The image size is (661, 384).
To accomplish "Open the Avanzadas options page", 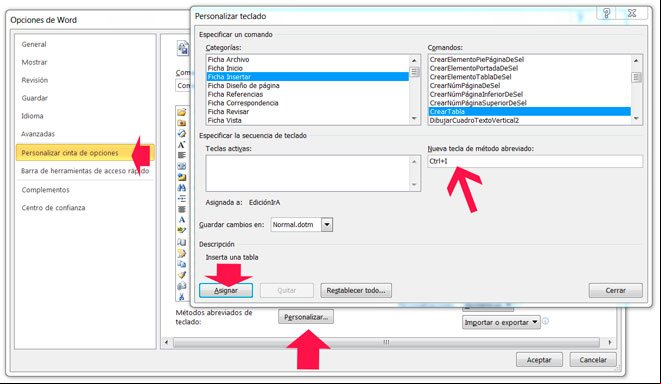I will click(x=38, y=134).
